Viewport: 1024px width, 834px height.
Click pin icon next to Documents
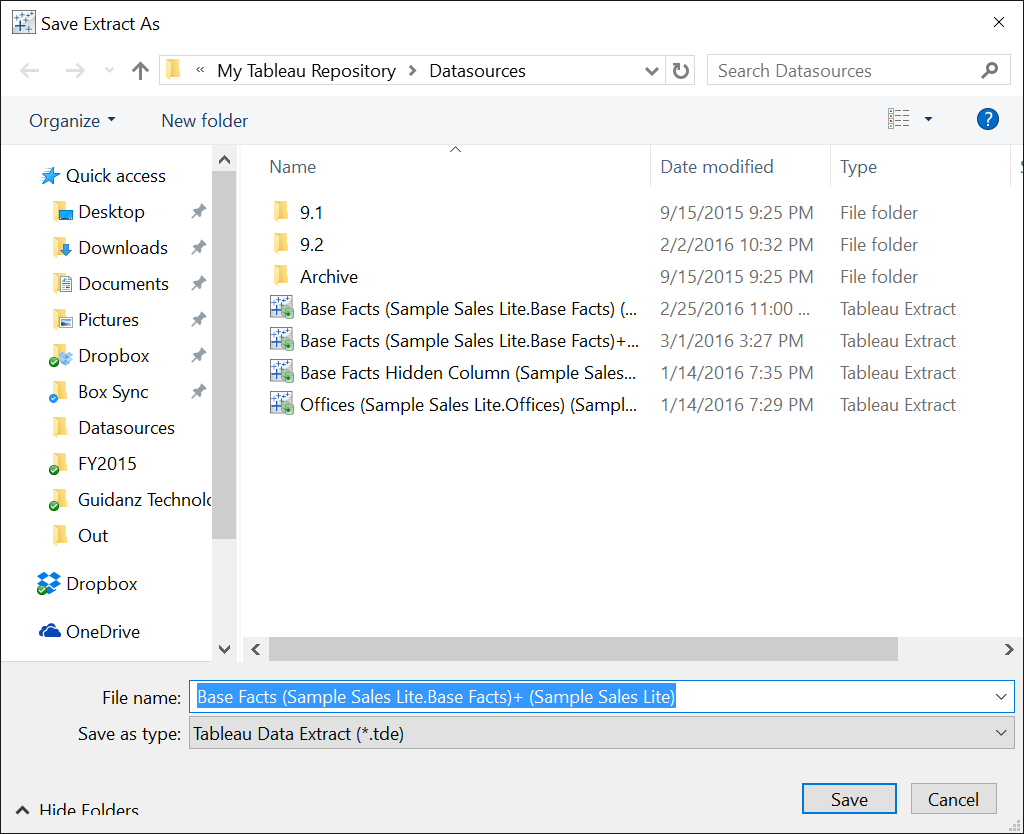tap(198, 283)
